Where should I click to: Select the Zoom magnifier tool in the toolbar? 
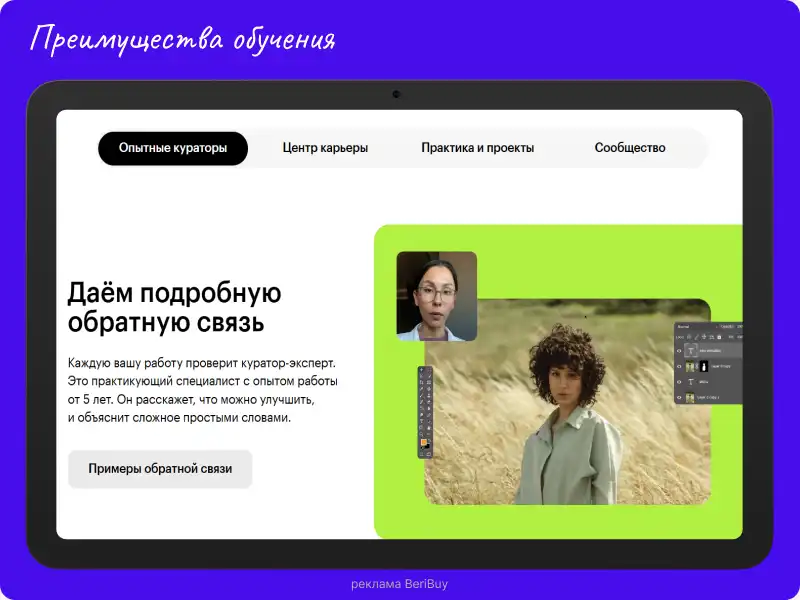(421, 433)
